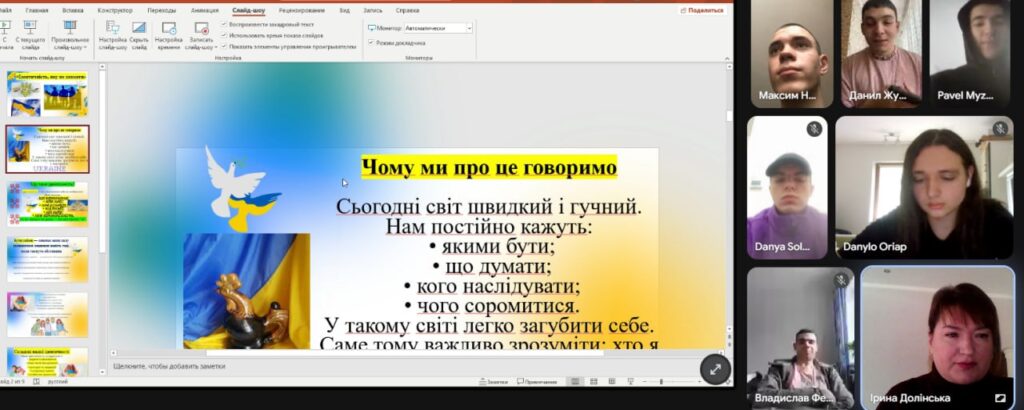Screen dimensions: 1024x410
Task: Toggle presenter view (Режим докладчика) checkbox
Action: pos(371,43)
